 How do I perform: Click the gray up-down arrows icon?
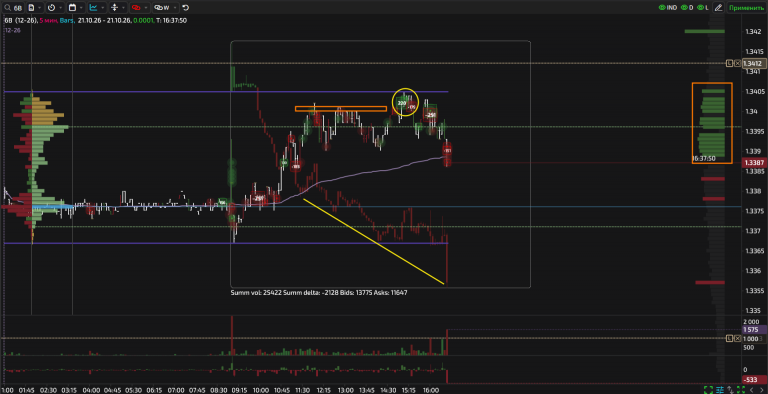(x=730, y=390)
